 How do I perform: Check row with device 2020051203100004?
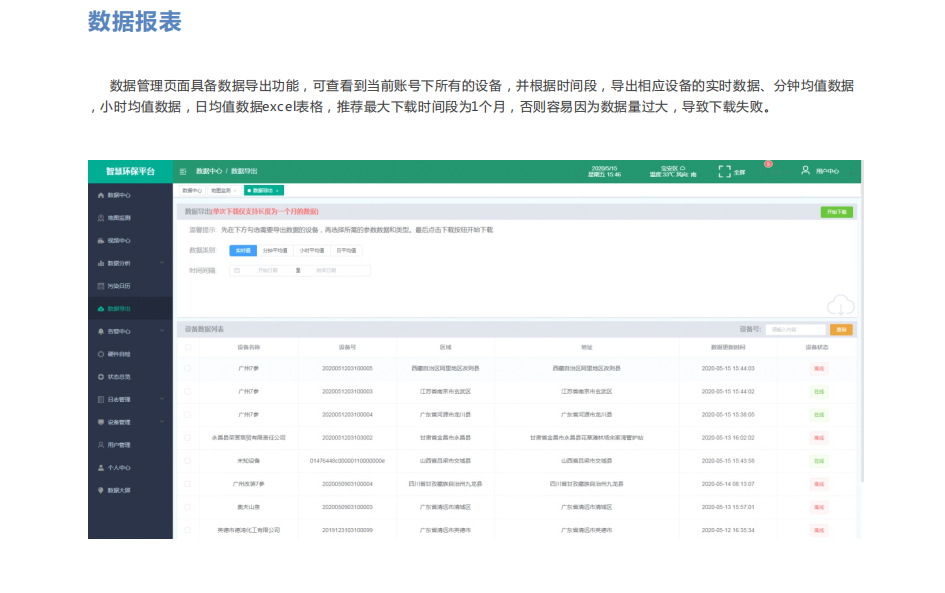point(188,415)
